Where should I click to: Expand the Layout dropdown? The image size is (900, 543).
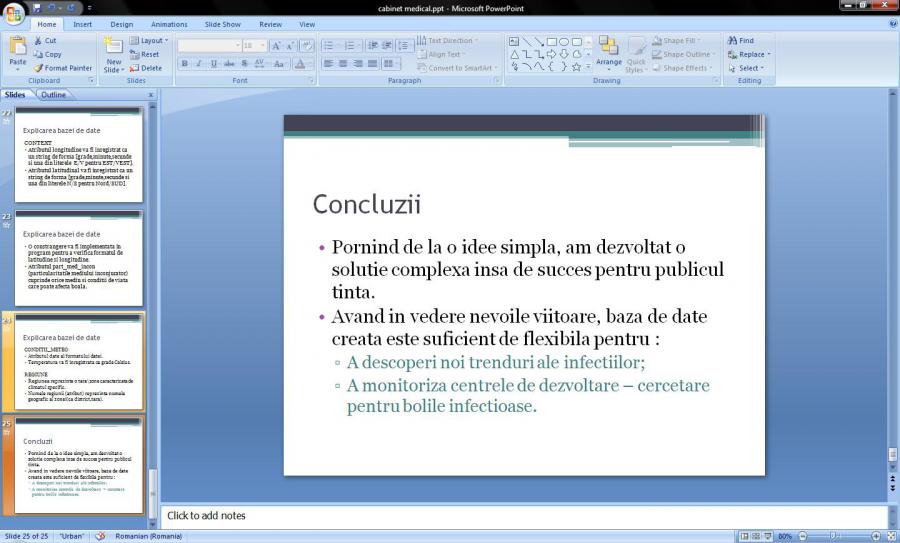150,41
